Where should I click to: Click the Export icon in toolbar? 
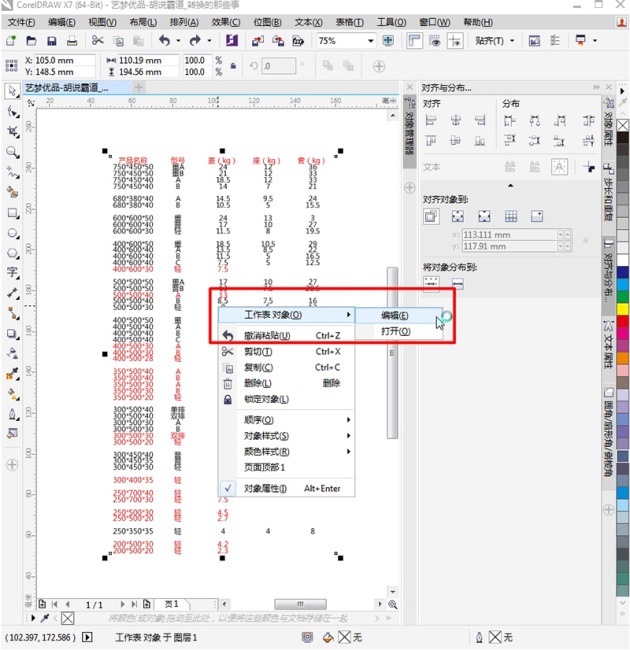point(278,41)
